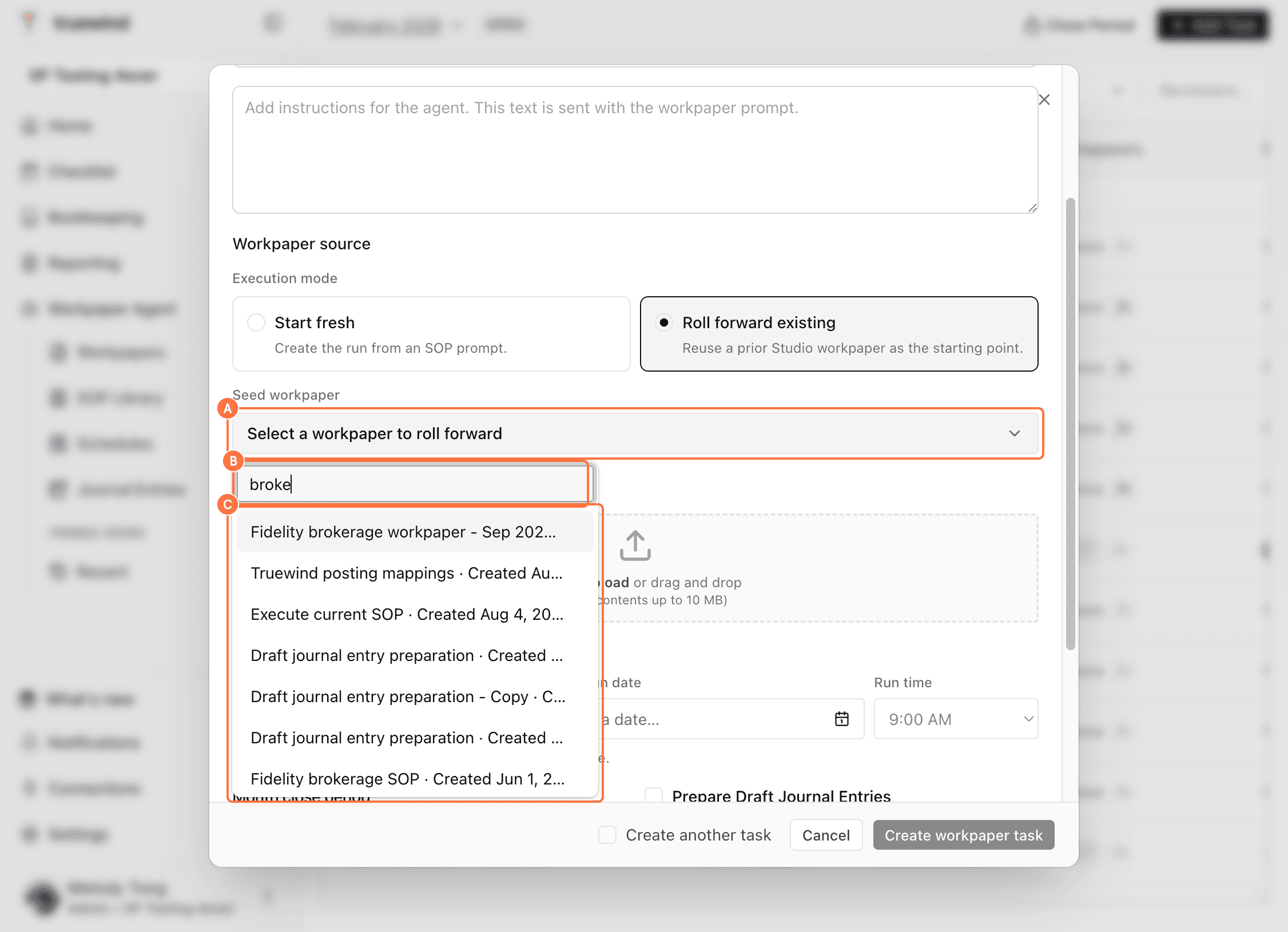This screenshot has height=932, width=1288.
Task: Click Create workpaper task button
Action: pyautogui.click(x=963, y=835)
